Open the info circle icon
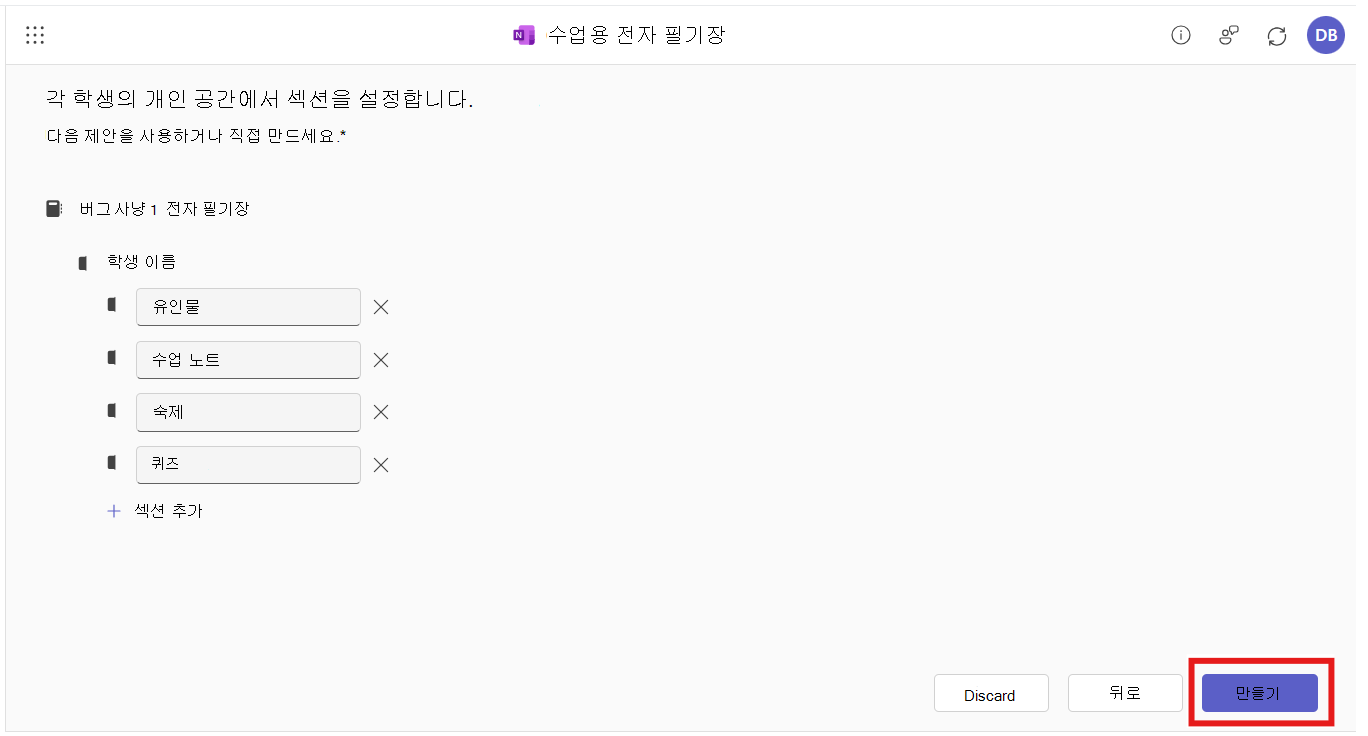The image size is (1368, 736). coord(1181,35)
